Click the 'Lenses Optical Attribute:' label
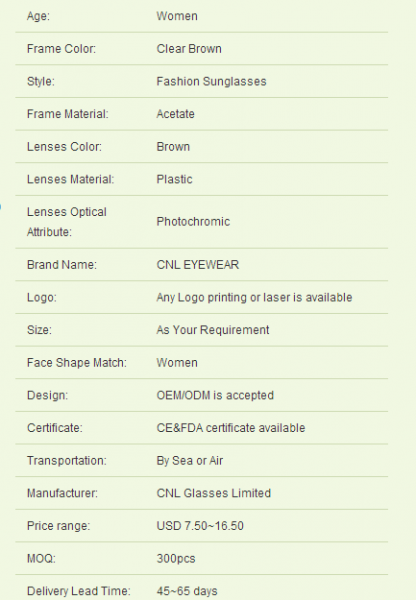The image size is (416, 600). tap(67, 222)
